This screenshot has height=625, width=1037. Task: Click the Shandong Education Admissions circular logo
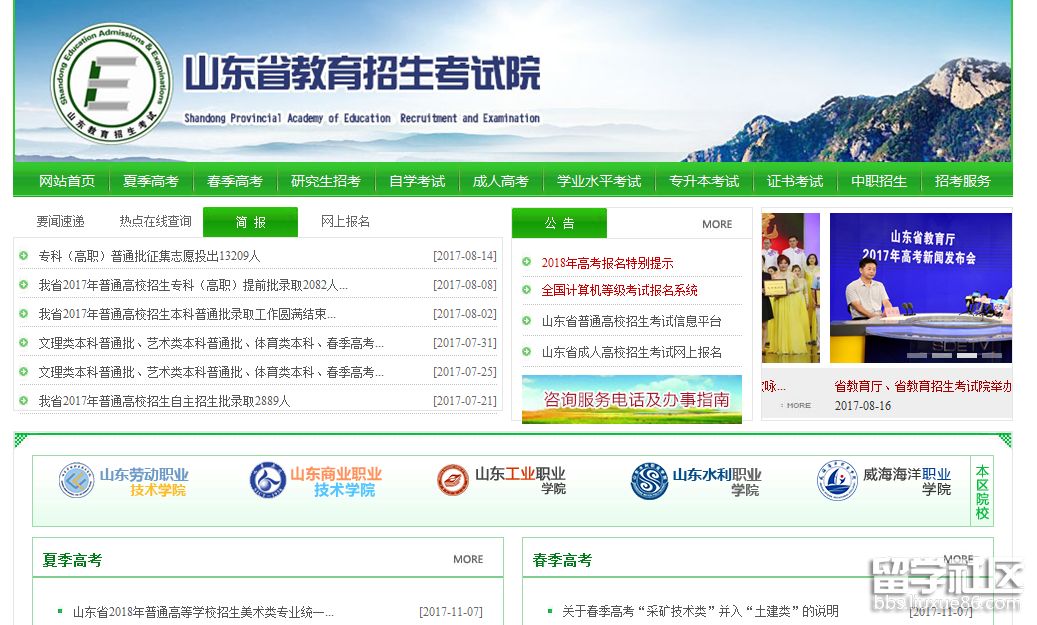pos(110,83)
